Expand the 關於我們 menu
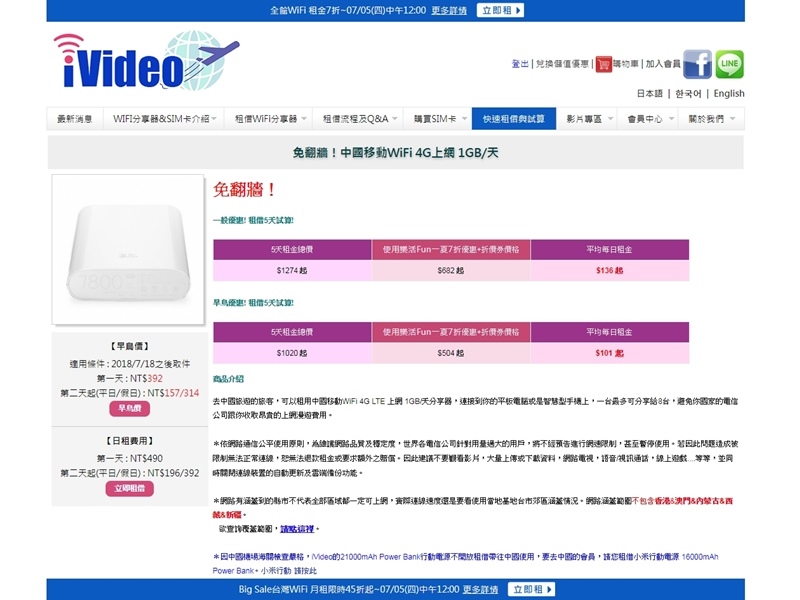 click(x=711, y=119)
